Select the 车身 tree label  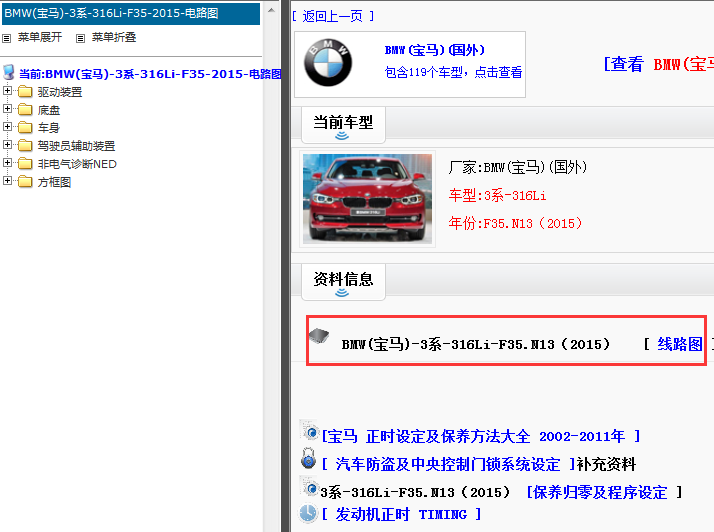[49, 128]
